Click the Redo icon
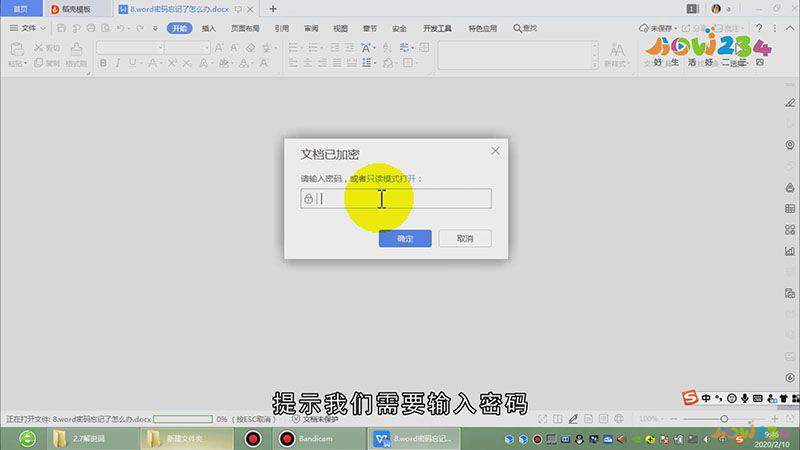 pos(140,28)
